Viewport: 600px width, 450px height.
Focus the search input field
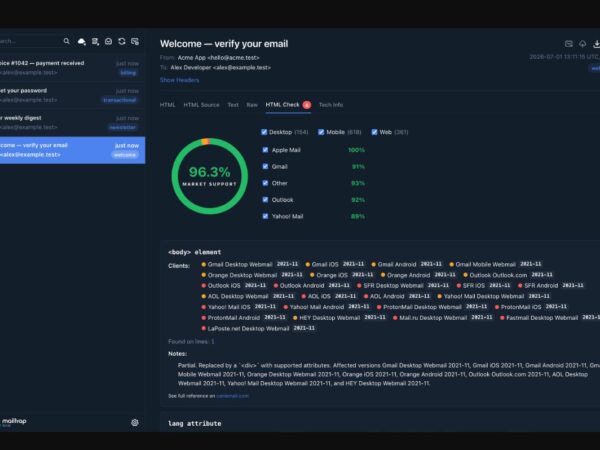point(30,41)
